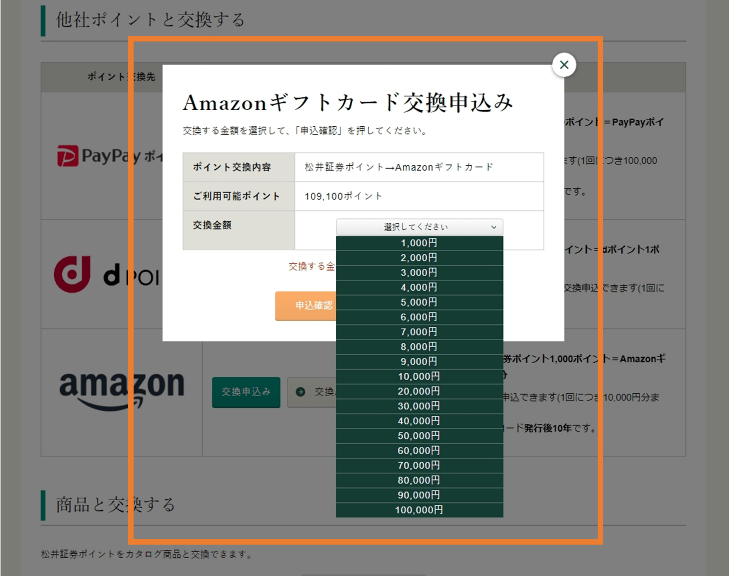Open the 選択してください amount dropdown
The height and width of the screenshot is (578, 729).
(419, 227)
